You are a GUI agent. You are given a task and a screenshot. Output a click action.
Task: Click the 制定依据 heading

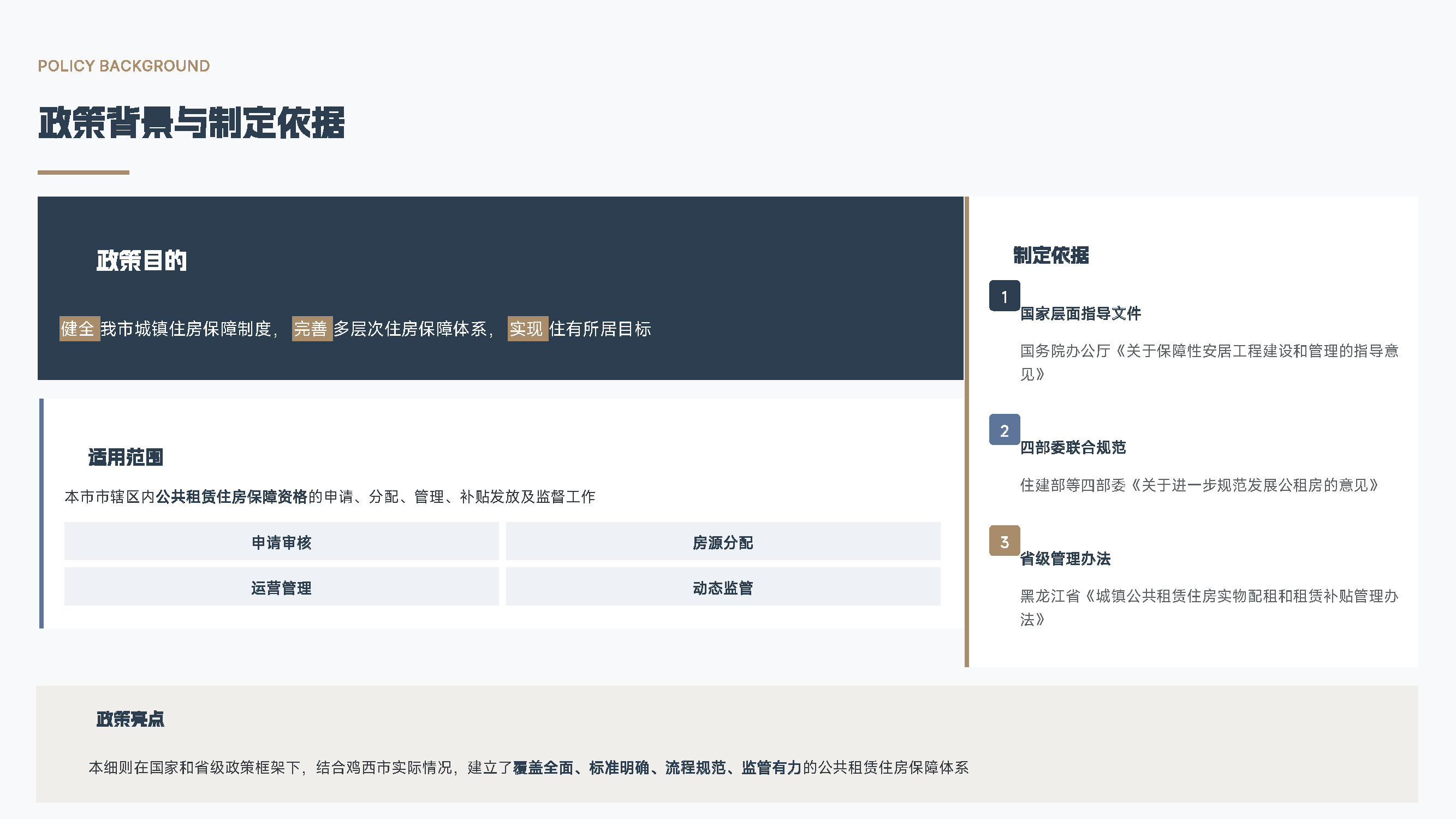pos(1051,255)
